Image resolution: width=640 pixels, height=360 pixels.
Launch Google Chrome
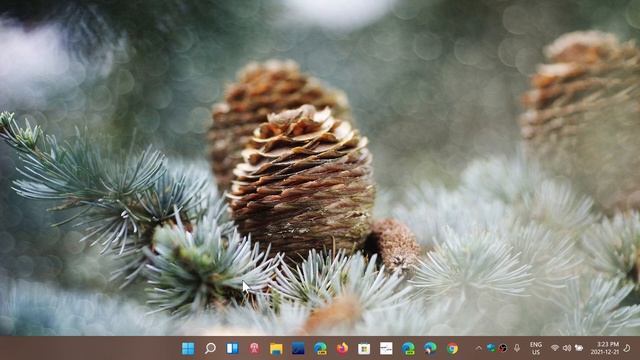[x=452, y=348]
